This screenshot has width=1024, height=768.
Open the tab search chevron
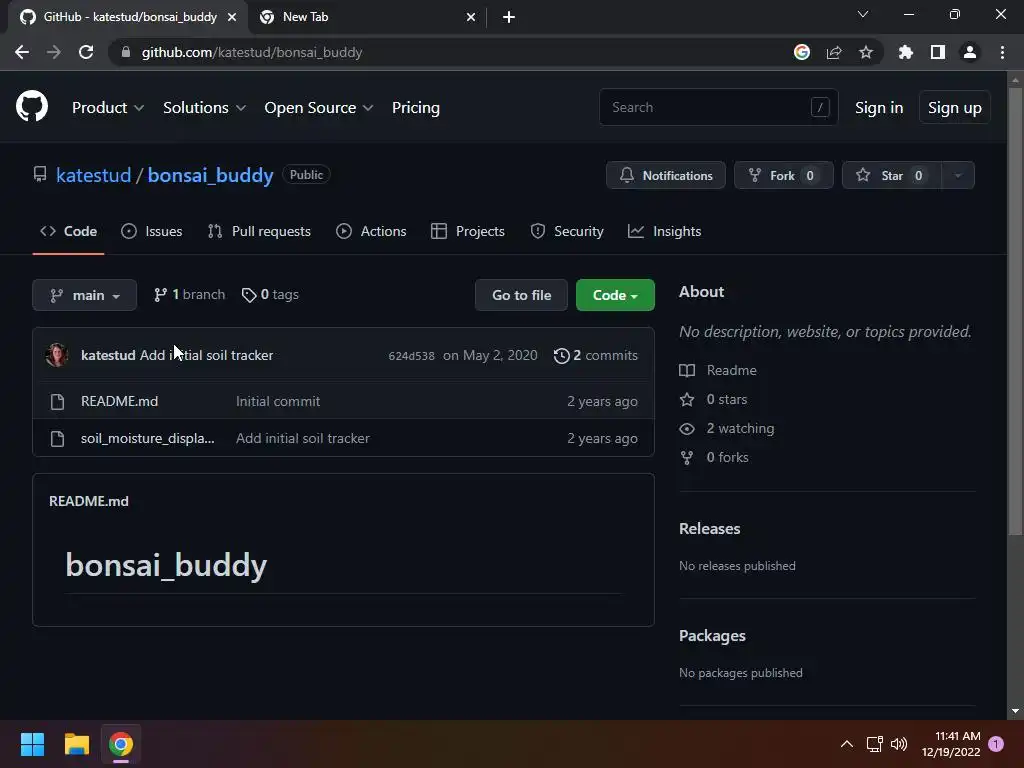863,14
